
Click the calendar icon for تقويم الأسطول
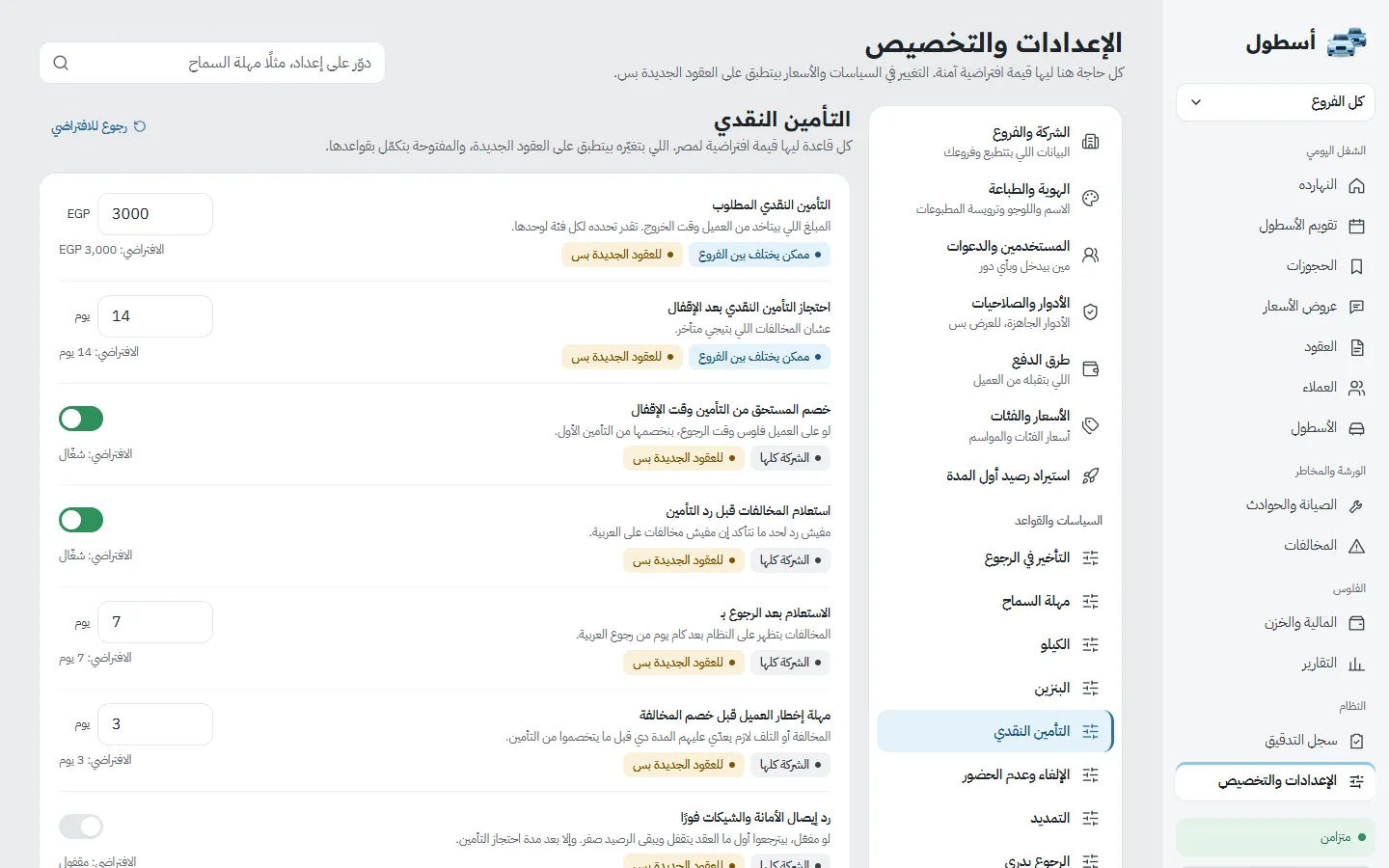coord(1356,226)
